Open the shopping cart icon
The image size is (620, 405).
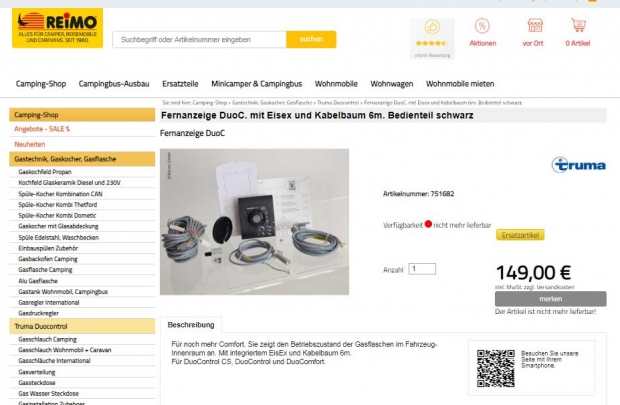click(x=578, y=25)
